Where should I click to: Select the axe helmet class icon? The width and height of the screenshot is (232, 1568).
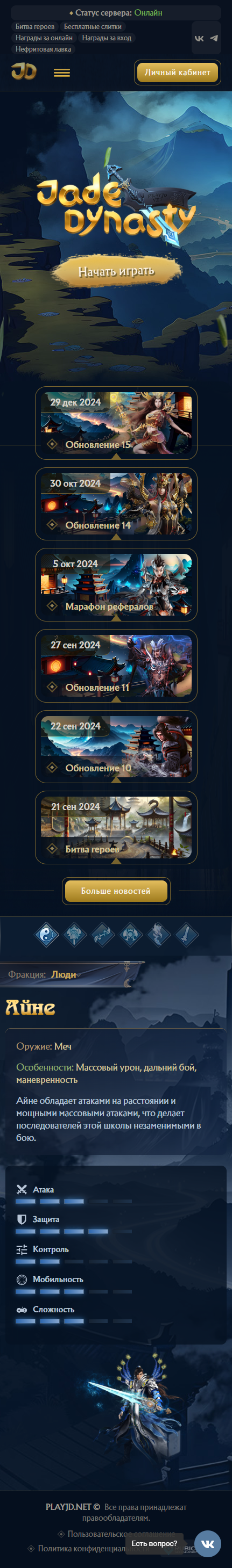pyautogui.click(x=74, y=934)
